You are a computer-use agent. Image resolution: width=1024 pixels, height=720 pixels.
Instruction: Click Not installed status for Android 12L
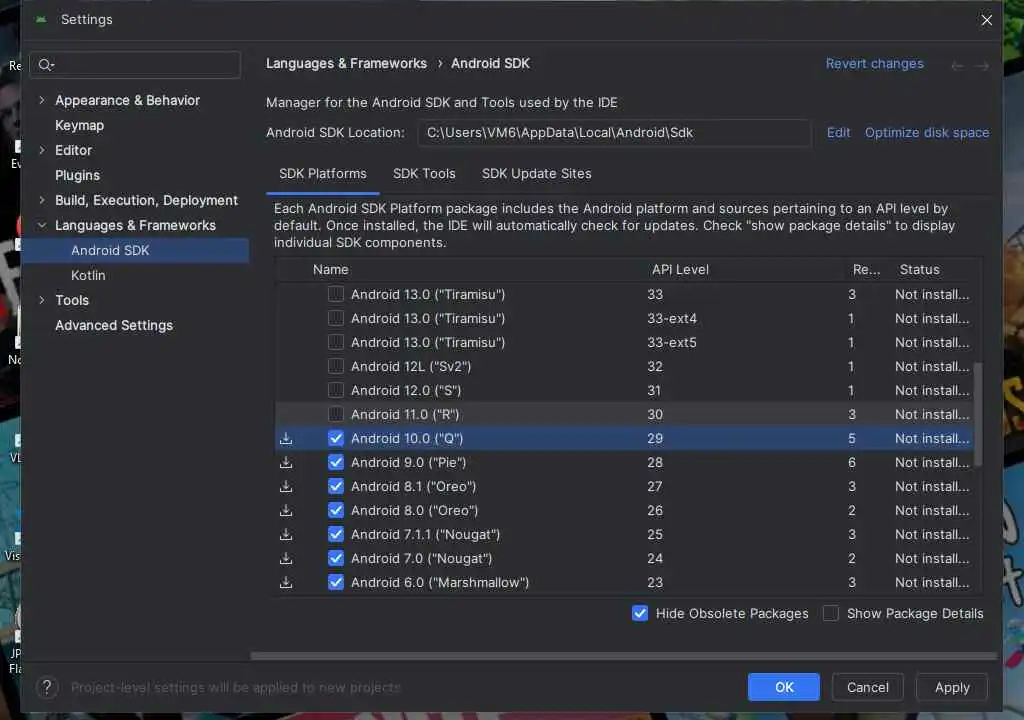(932, 367)
